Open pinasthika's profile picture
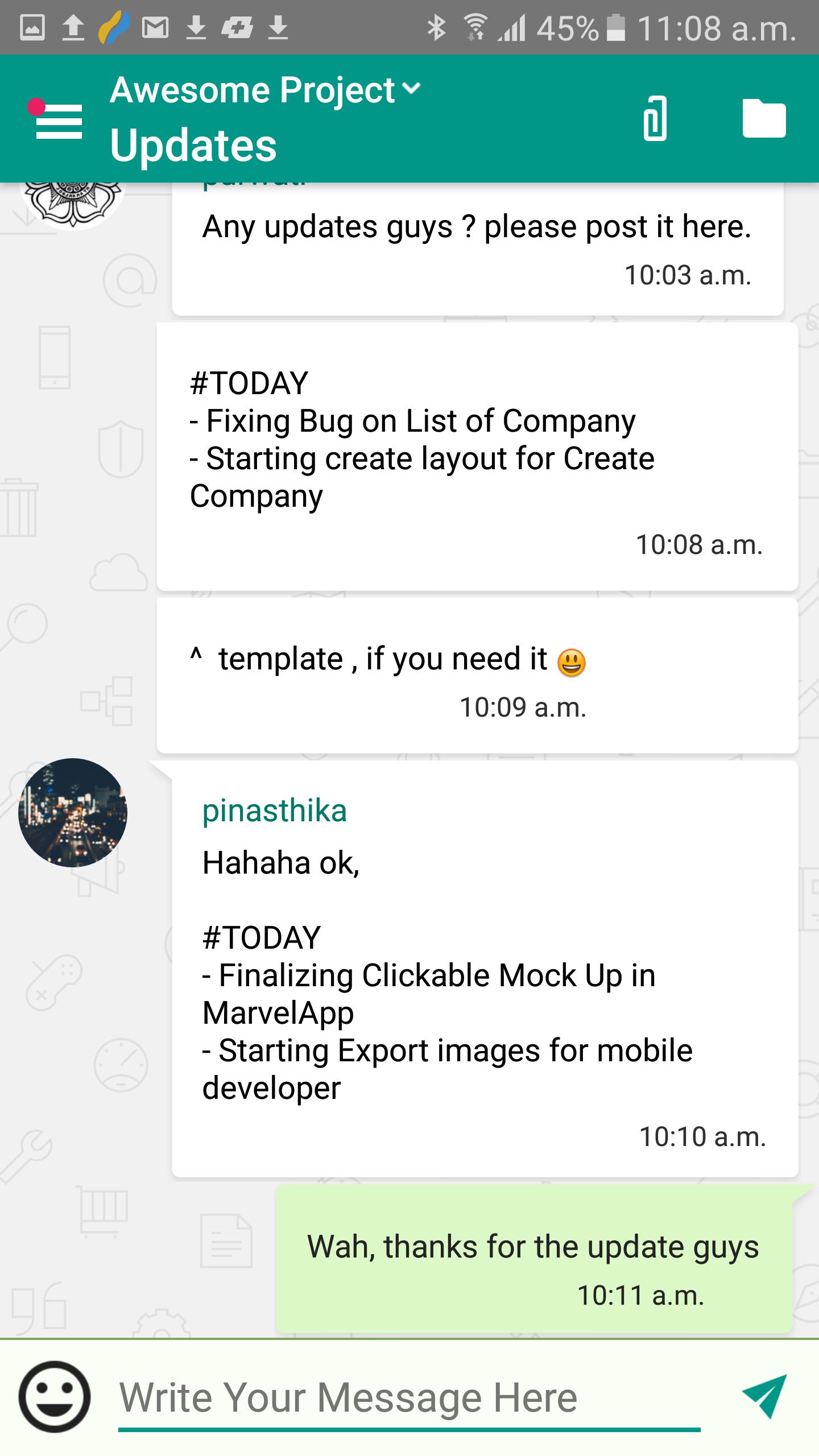Screen dimensions: 819x1456 pos(73,812)
